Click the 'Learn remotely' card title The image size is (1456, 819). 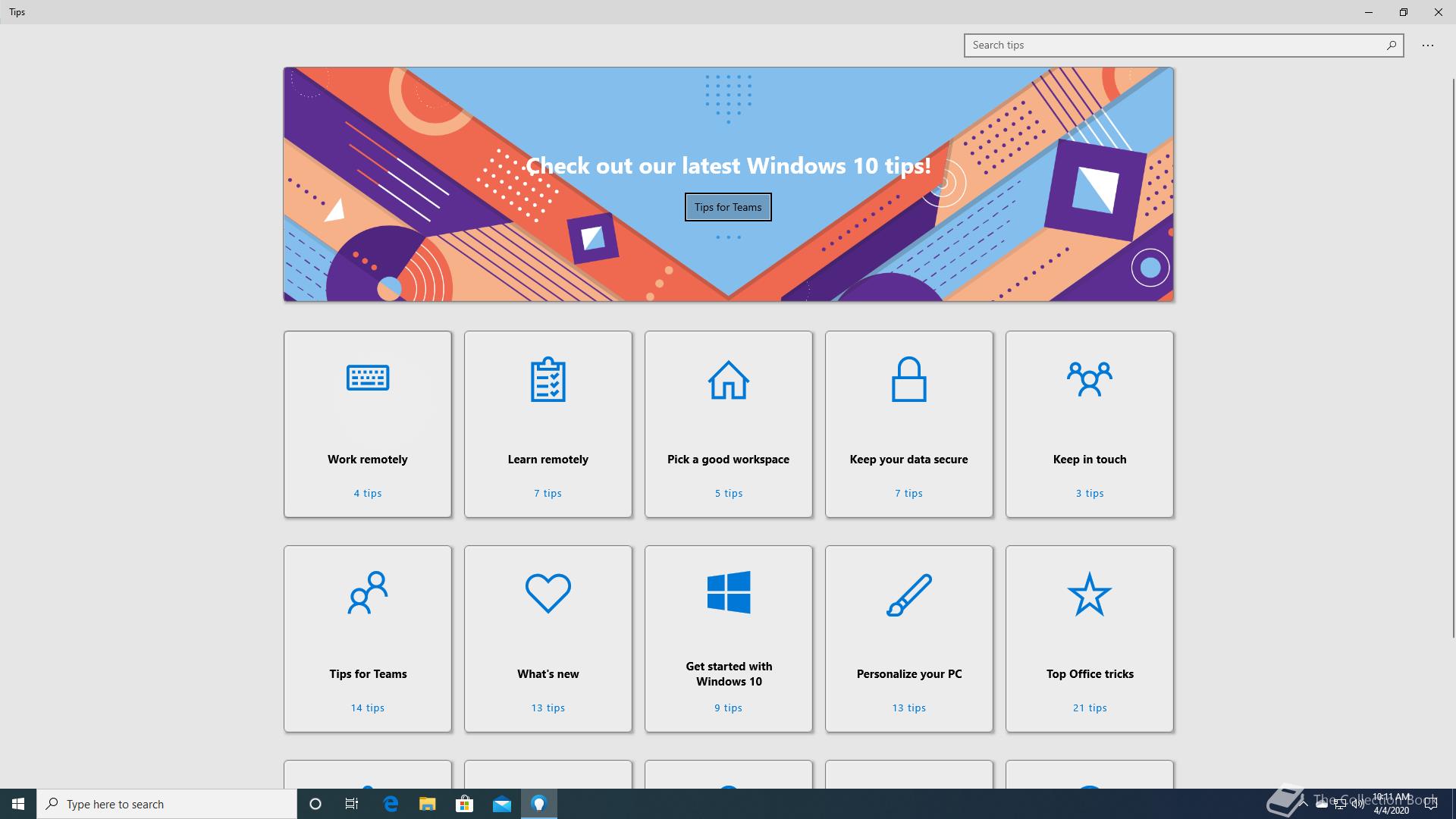tap(548, 460)
